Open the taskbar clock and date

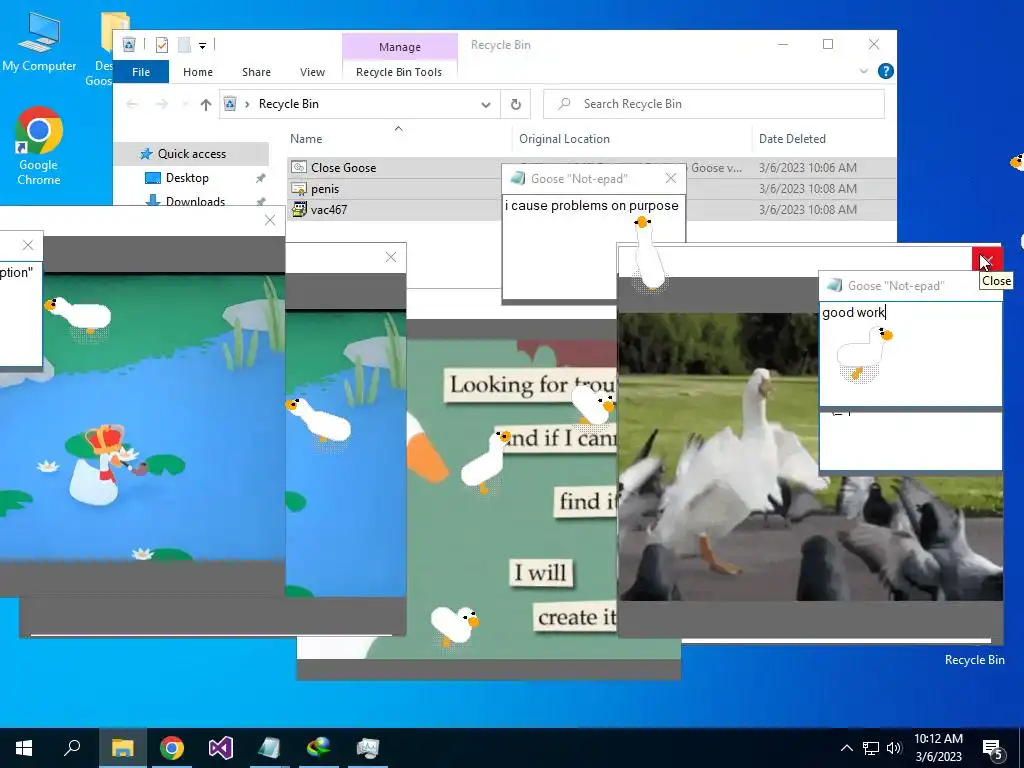[x=938, y=748]
